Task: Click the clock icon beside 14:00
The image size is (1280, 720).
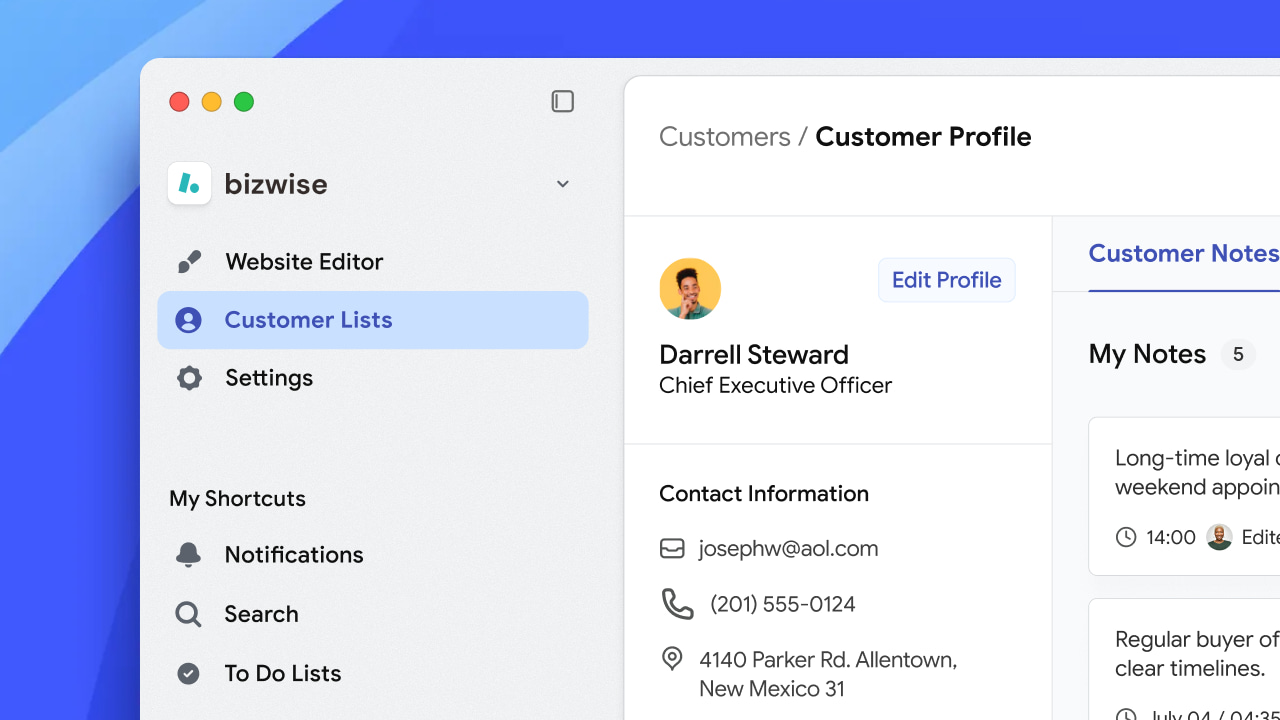Action: 1126,538
